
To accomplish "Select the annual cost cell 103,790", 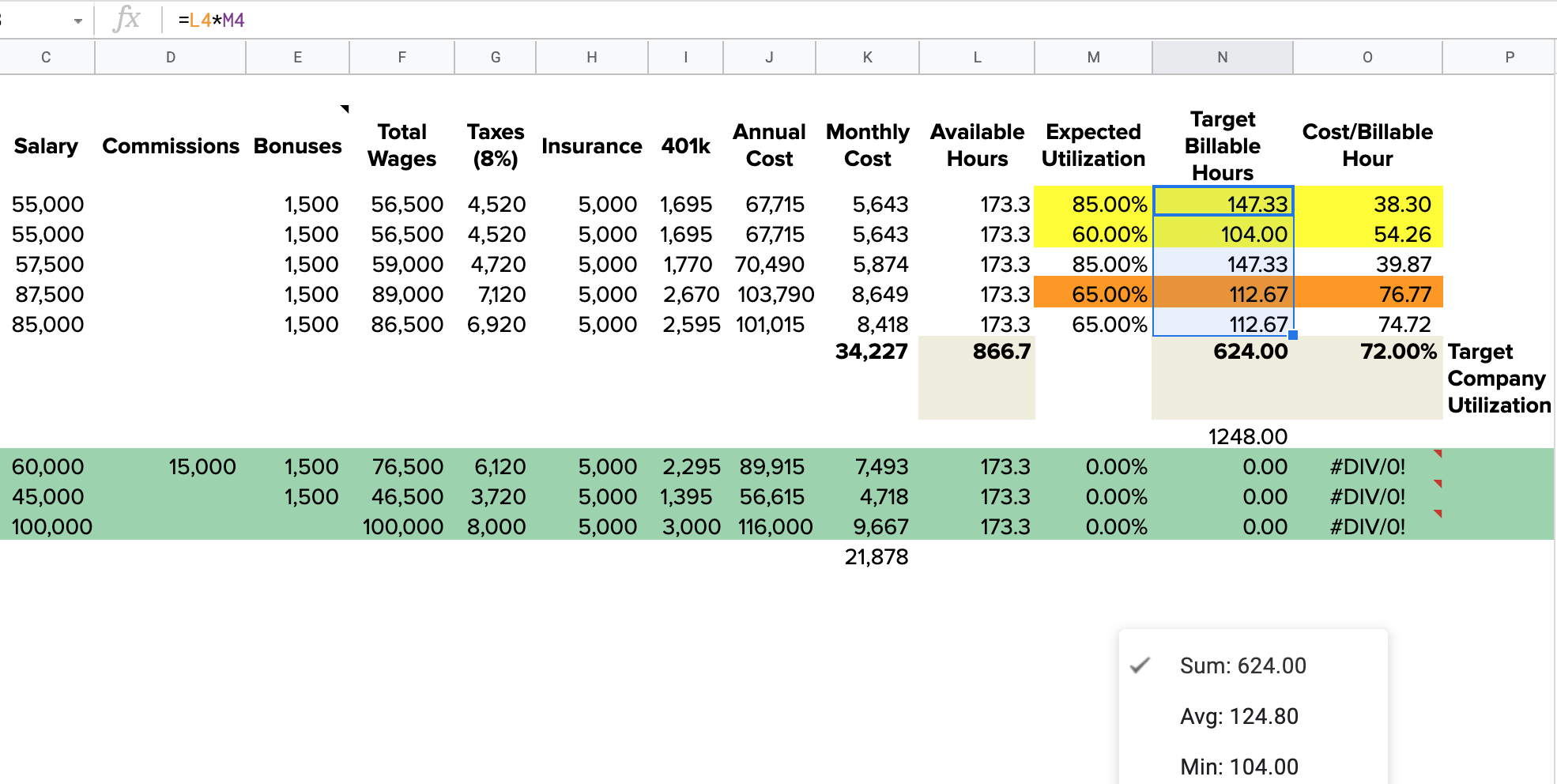I will (x=770, y=294).
